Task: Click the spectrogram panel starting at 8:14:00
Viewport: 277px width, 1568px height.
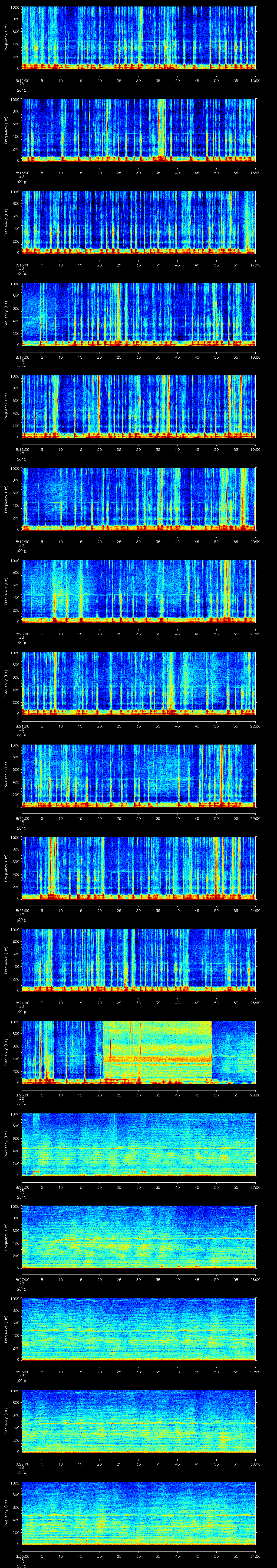Action: click(x=139, y=38)
